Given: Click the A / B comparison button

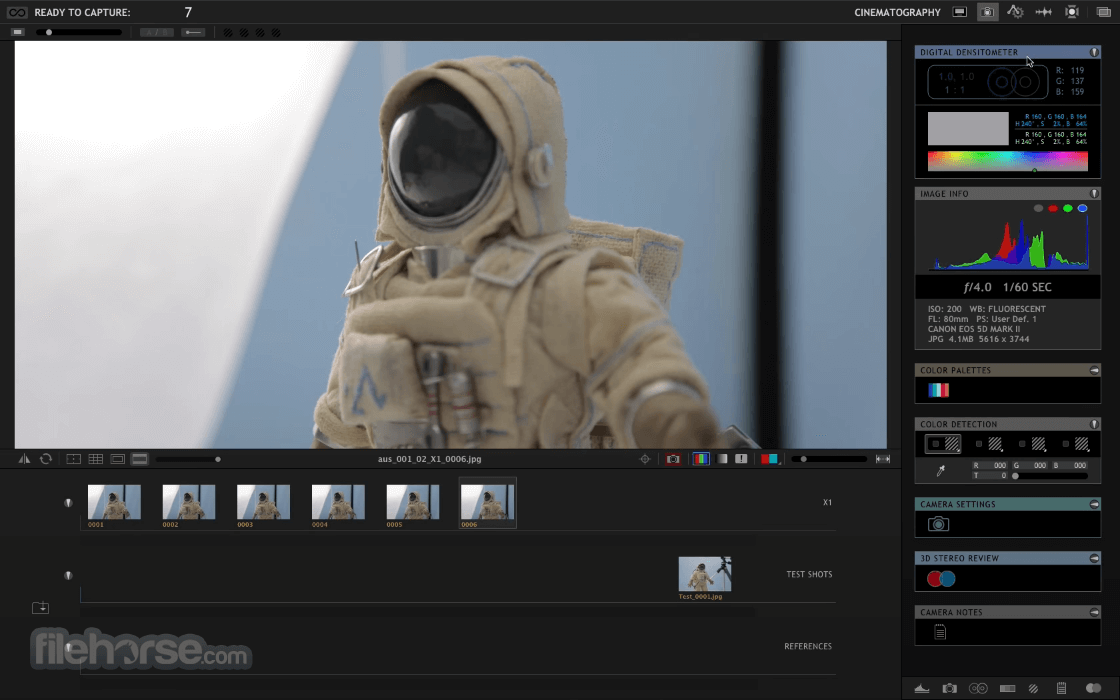Looking at the screenshot, I should [156, 32].
